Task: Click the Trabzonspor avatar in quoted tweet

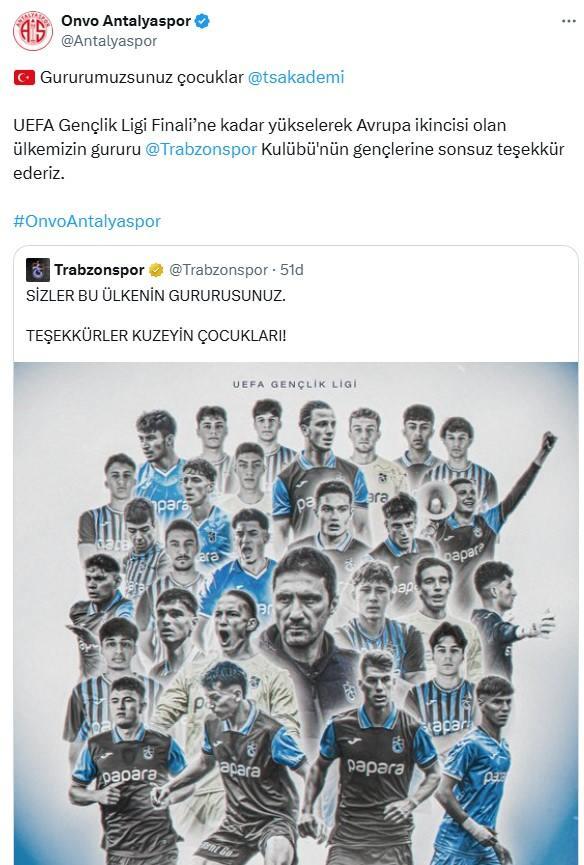Action: (x=37, y=270)
